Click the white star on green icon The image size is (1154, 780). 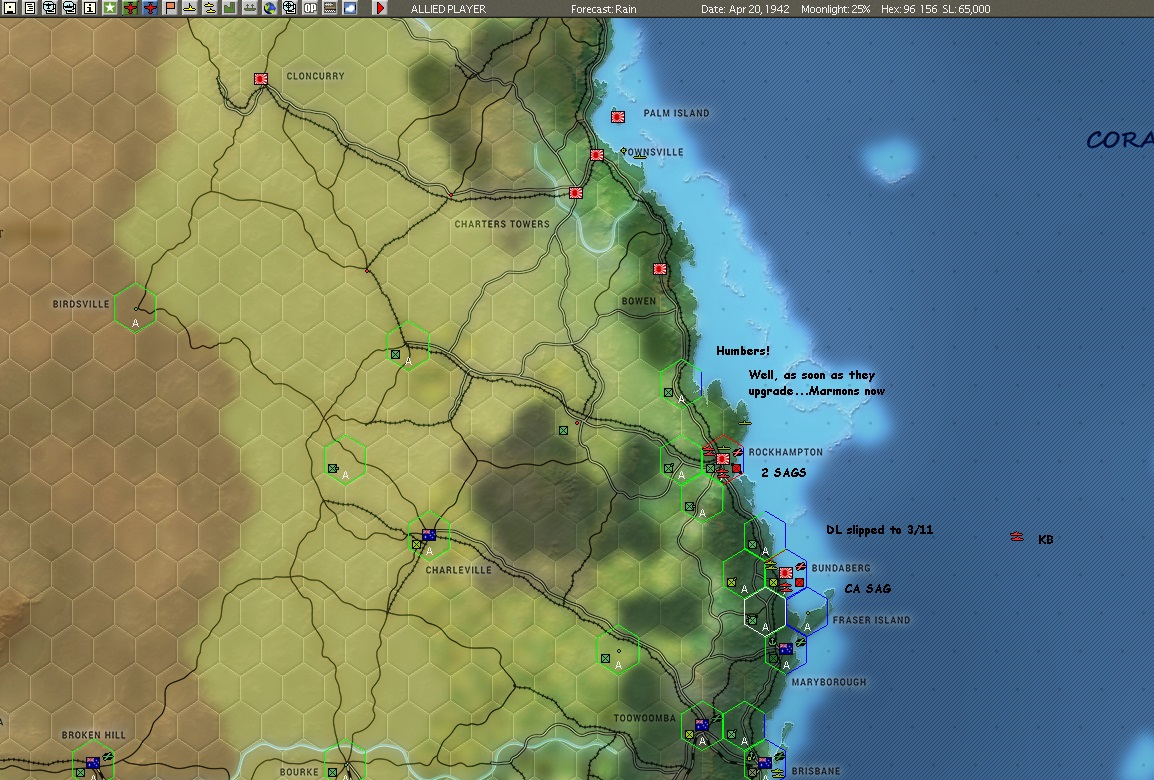pos(110,8)
